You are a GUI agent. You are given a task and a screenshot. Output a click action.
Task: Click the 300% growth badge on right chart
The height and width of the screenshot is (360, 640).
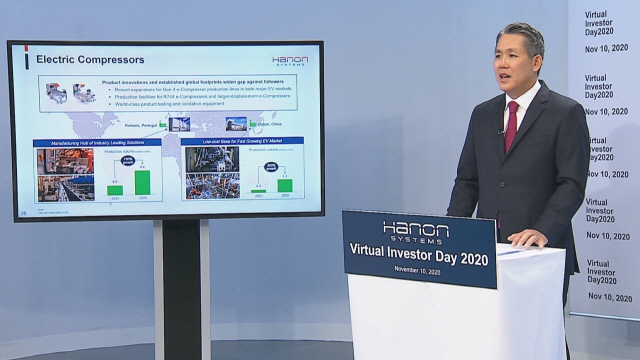coord(271,167)
